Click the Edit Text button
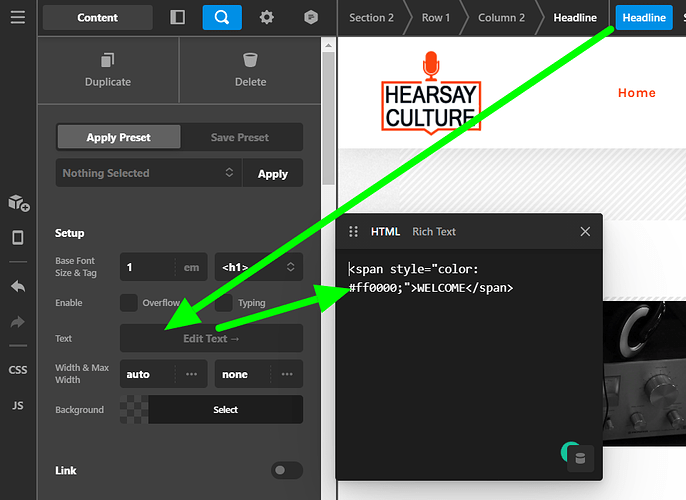 pos(211,338)
